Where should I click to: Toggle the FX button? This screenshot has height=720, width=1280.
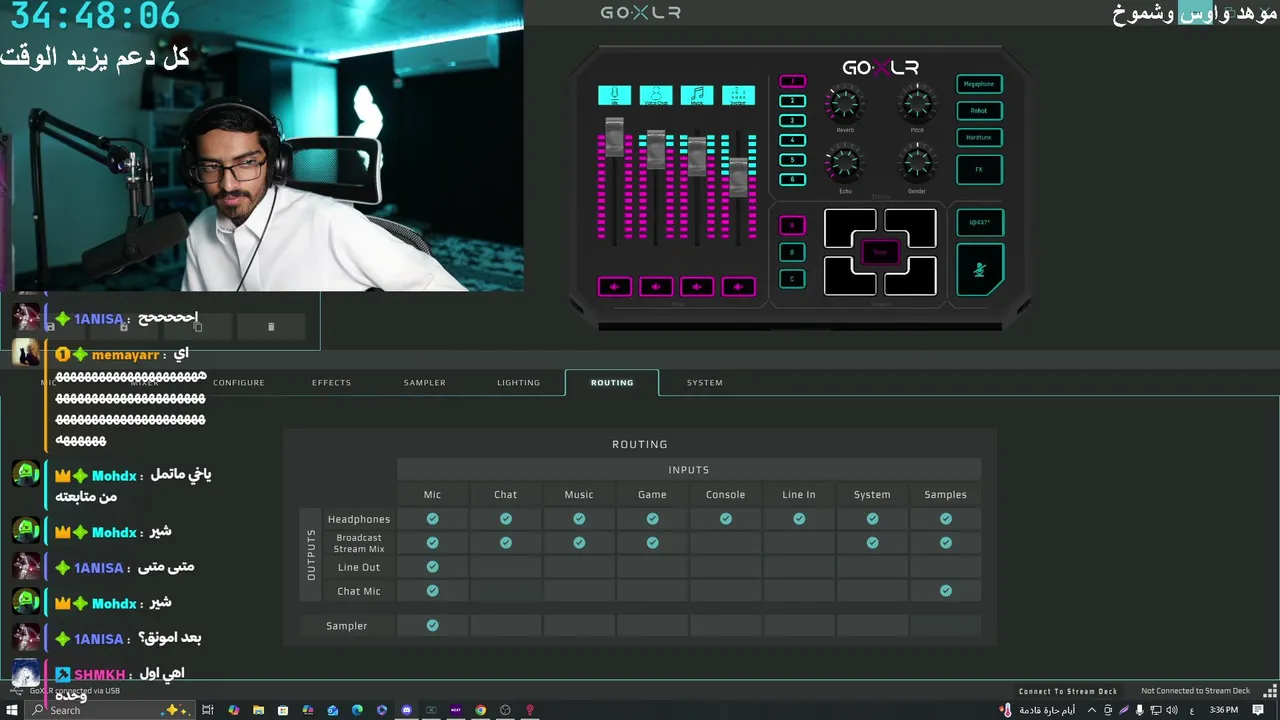point(979,170)
